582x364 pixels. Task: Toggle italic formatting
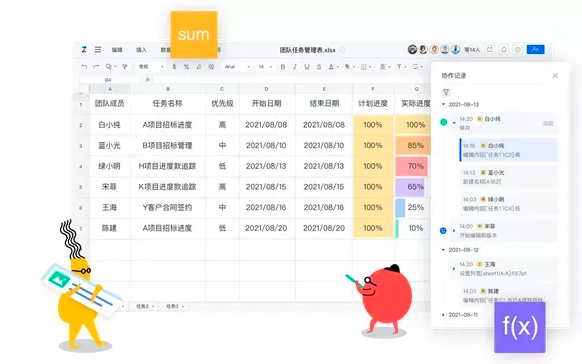coord(295,67)
